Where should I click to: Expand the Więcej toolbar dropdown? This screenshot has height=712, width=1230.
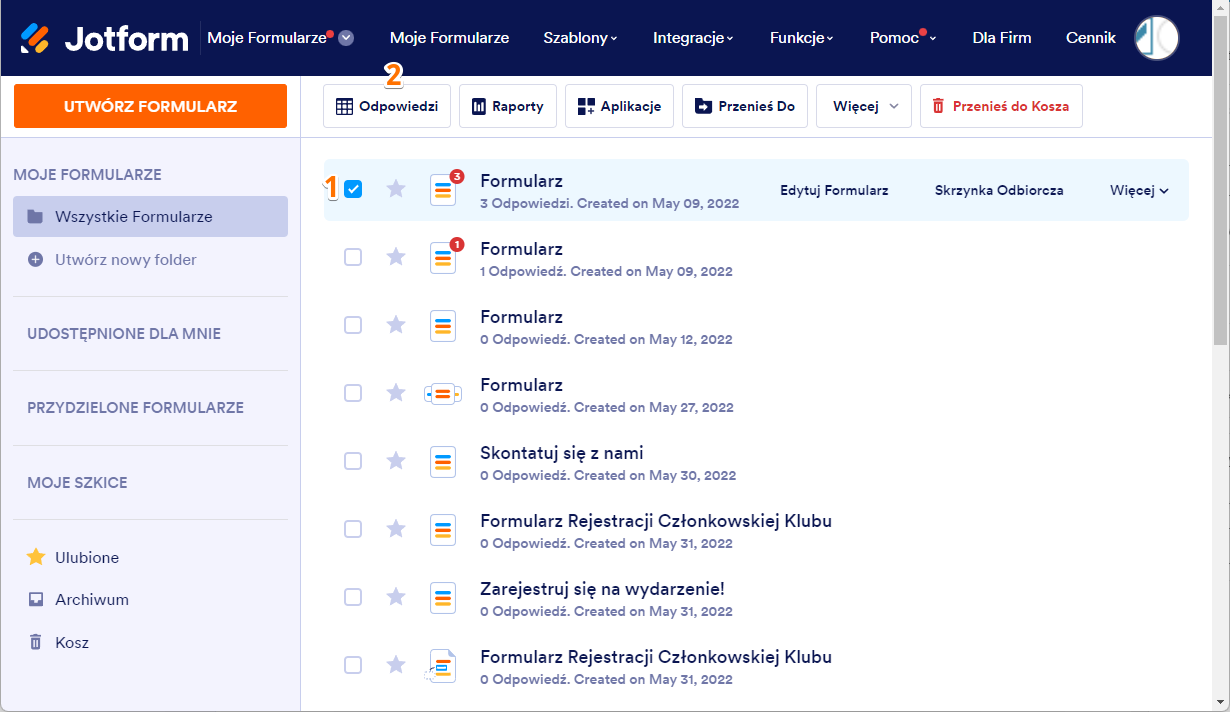click(x=864, y=106)
